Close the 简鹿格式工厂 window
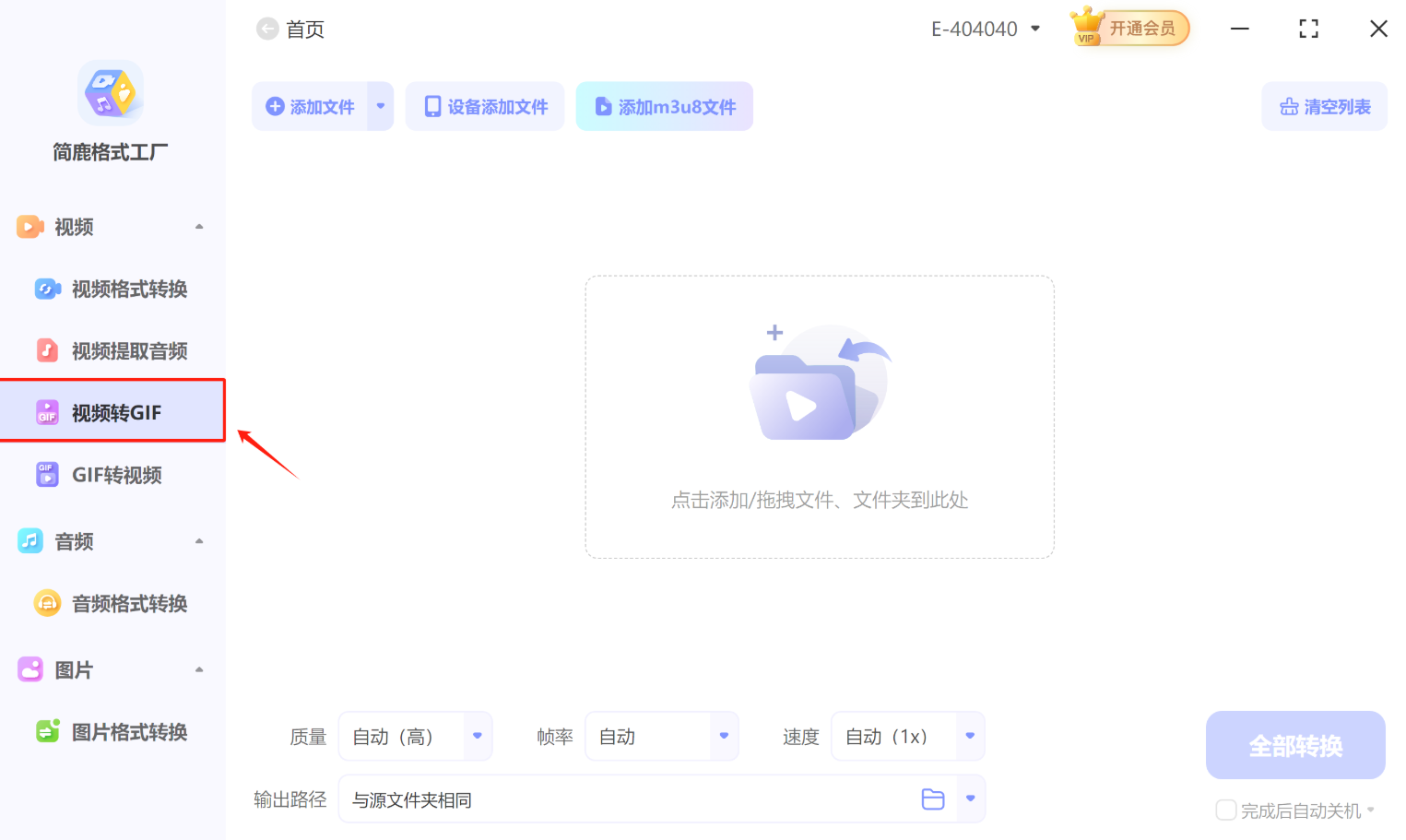The width and height of the screenshot is (1406, 840). (x=1378, y=30)
